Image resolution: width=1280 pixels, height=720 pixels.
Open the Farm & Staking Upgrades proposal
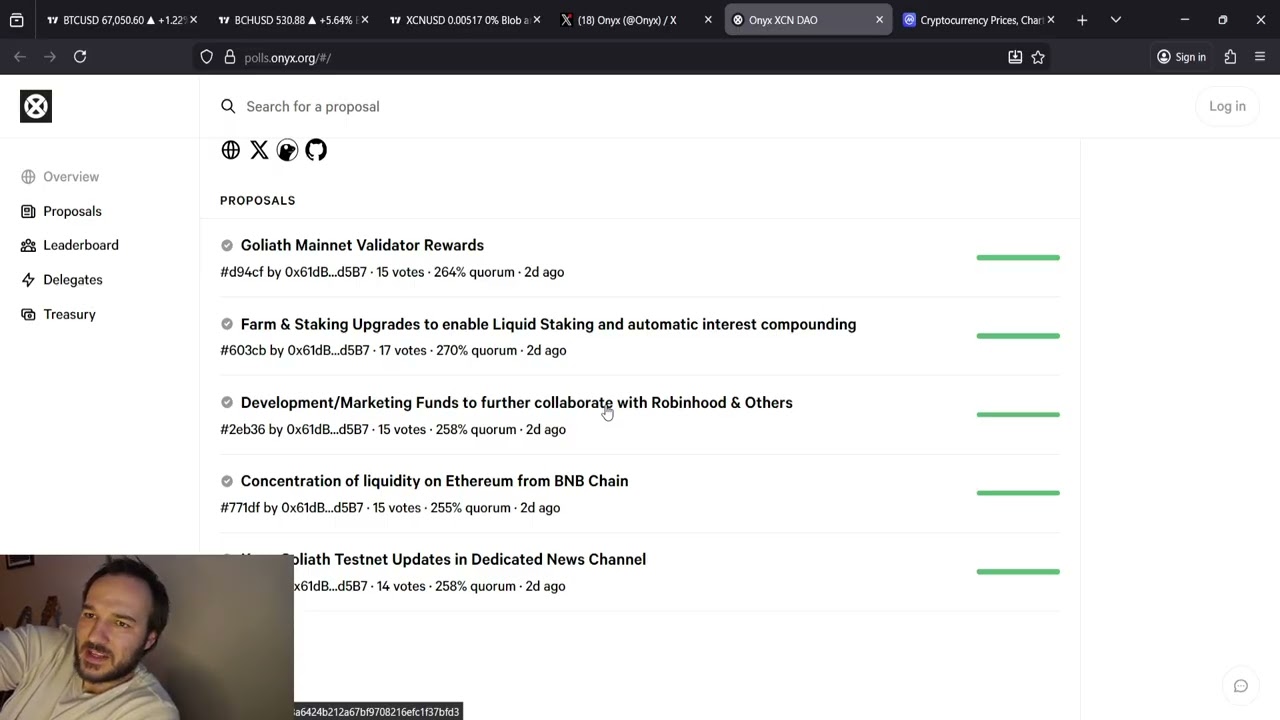click(x=548, y=324)
